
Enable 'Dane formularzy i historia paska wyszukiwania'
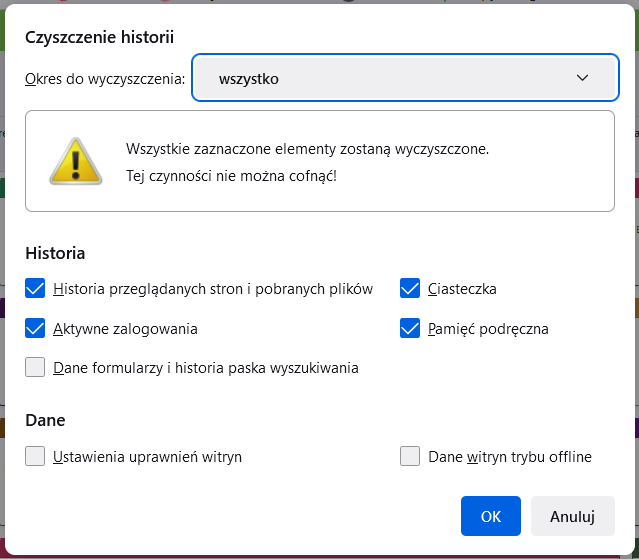pos(36,367)
